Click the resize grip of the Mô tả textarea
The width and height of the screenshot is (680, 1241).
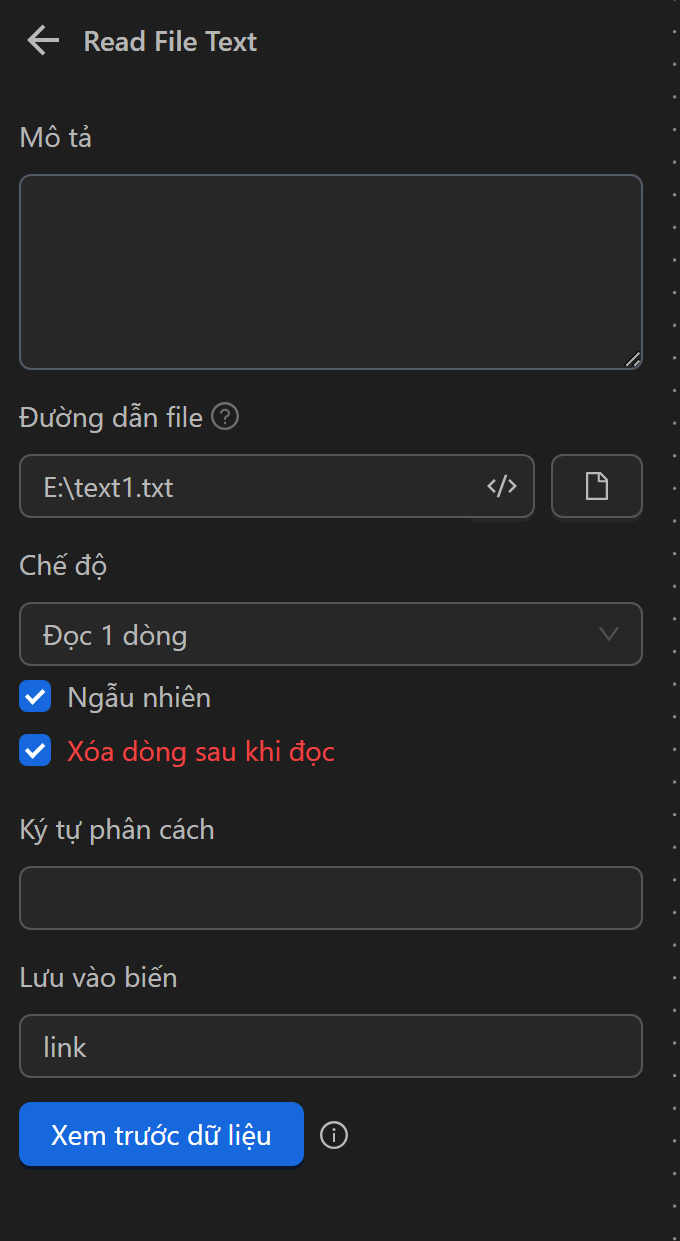pos(632,360)
